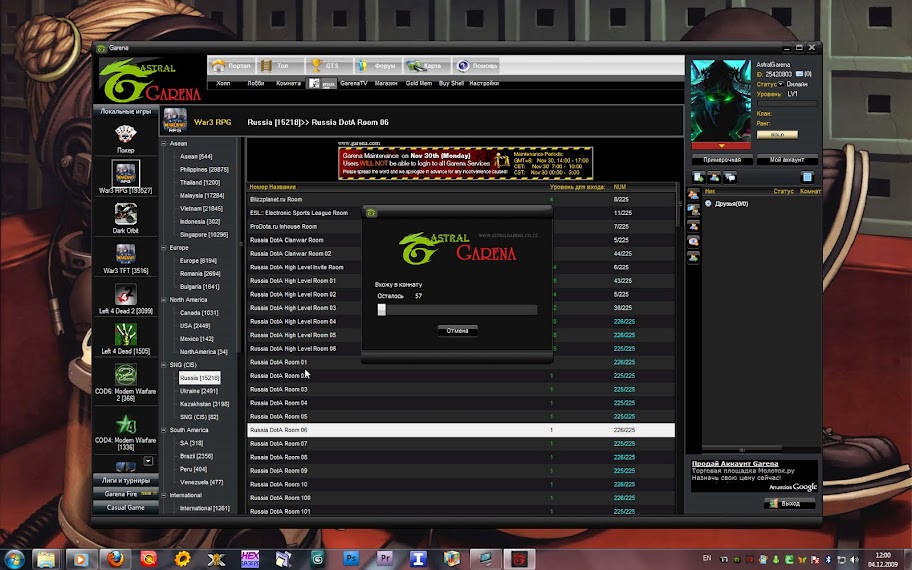Click the volume icon in system tray
This screenshot has width=912, height=570.
854,559
